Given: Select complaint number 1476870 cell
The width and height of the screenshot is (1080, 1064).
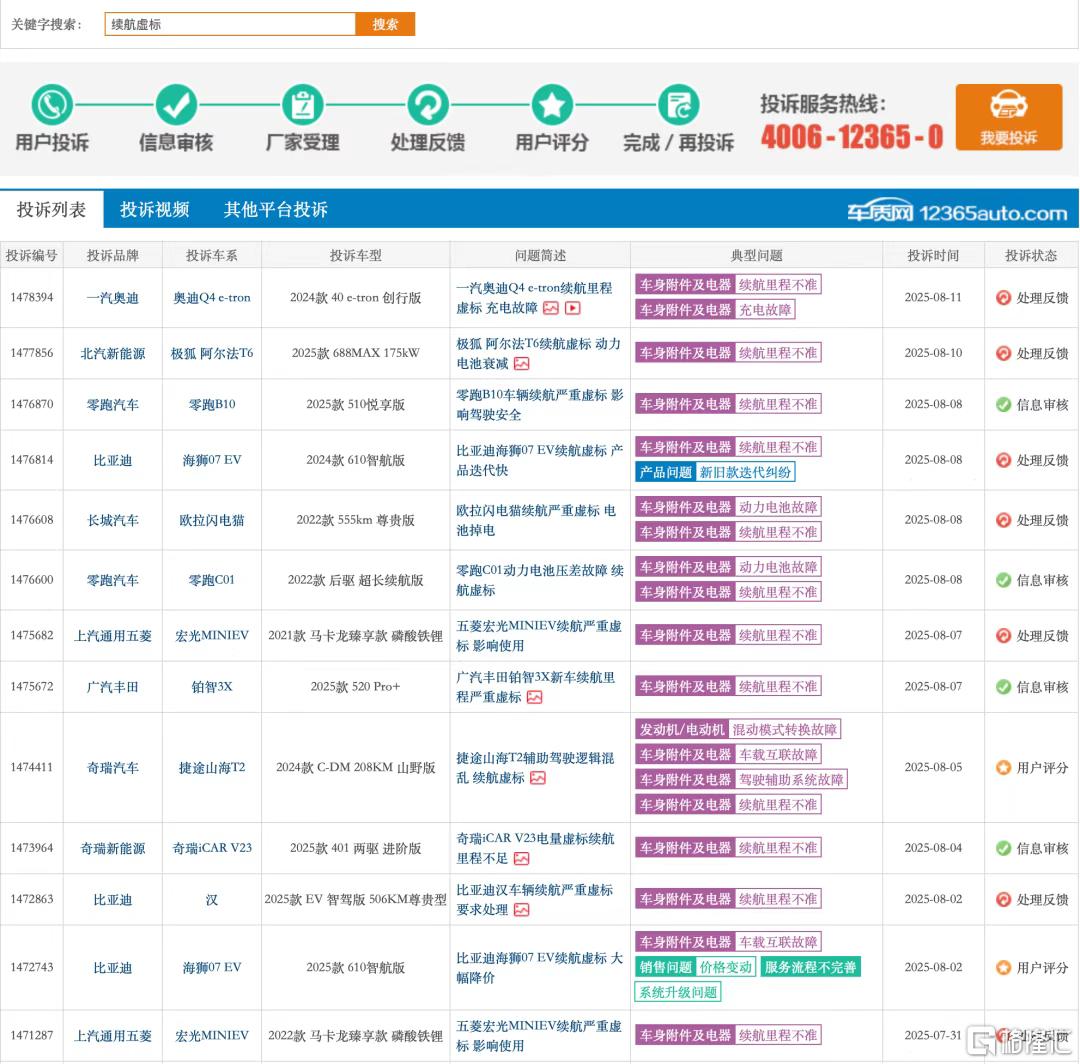Looking at the screenshot, I should click(x=32, y=404).
